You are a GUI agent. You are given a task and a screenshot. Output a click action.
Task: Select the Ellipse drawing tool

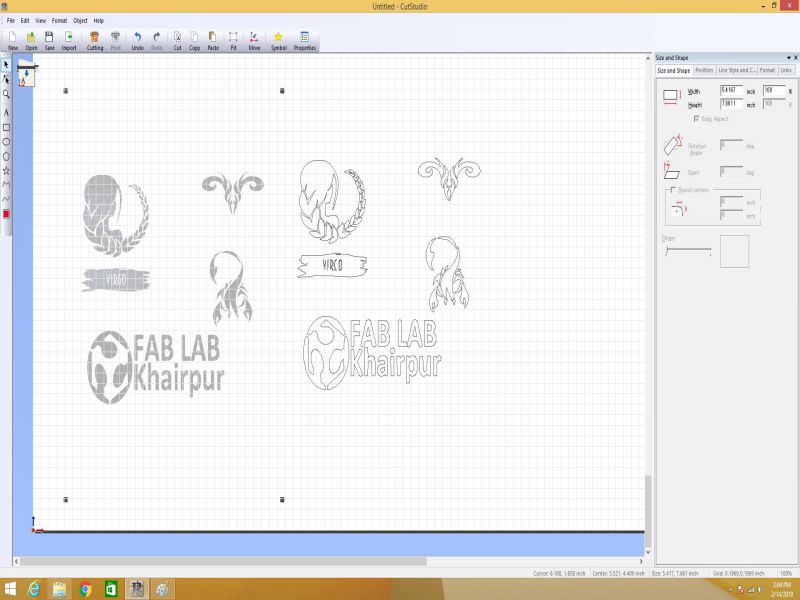click(6, 142)
